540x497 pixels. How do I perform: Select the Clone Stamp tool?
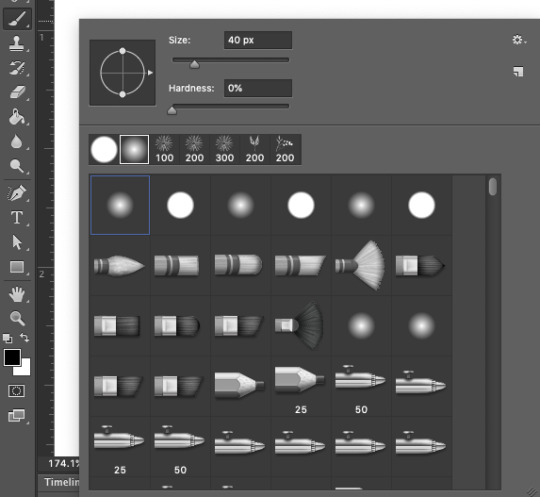coord(17,44)
